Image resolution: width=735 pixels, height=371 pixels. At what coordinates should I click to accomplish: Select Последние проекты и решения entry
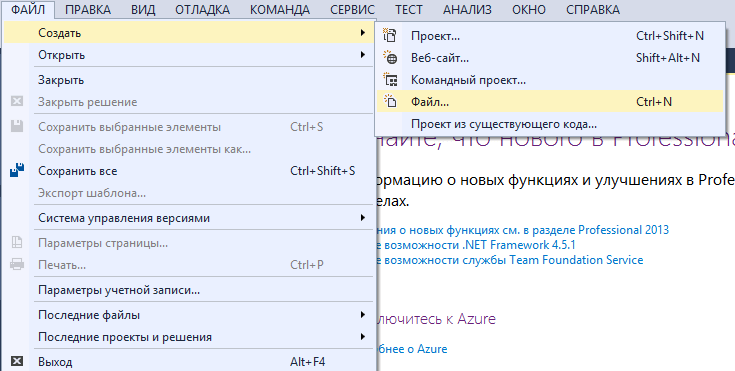pyautogui.click(x=189, y=337)
